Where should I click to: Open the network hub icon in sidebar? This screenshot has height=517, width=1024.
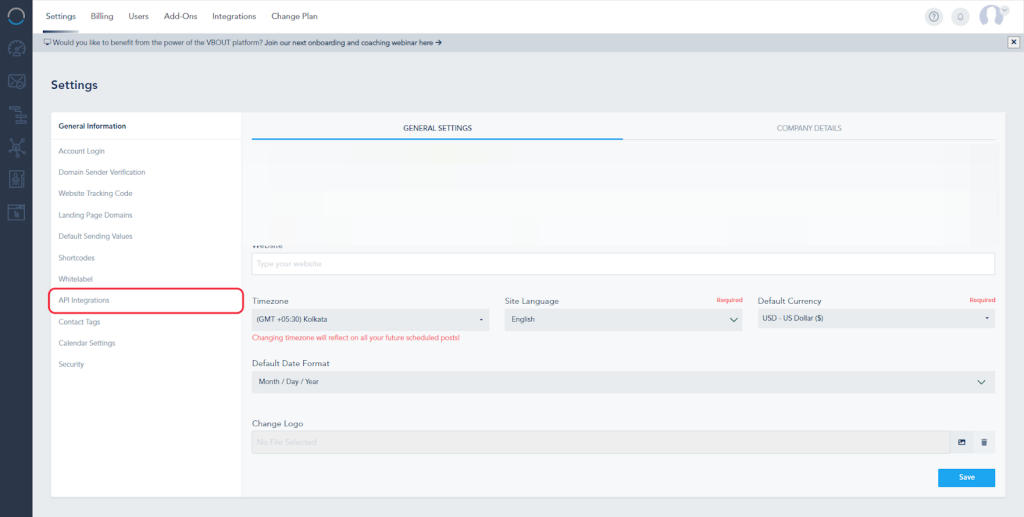[16, 147]
